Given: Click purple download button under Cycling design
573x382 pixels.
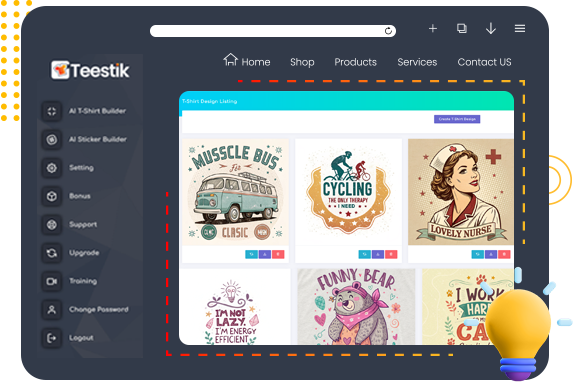Looking at the screenshot, I should coord(378,254).
